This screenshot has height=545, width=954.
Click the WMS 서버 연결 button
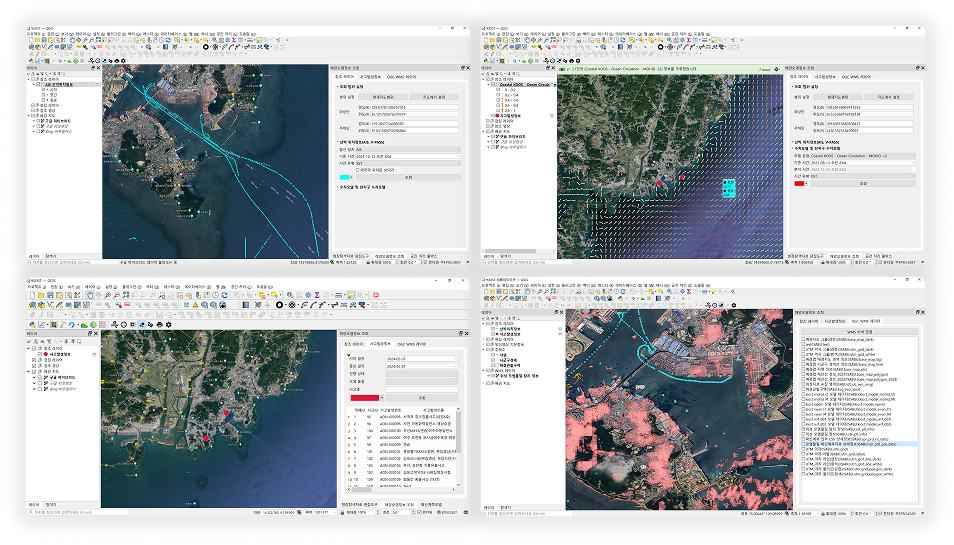click(857, 331)
